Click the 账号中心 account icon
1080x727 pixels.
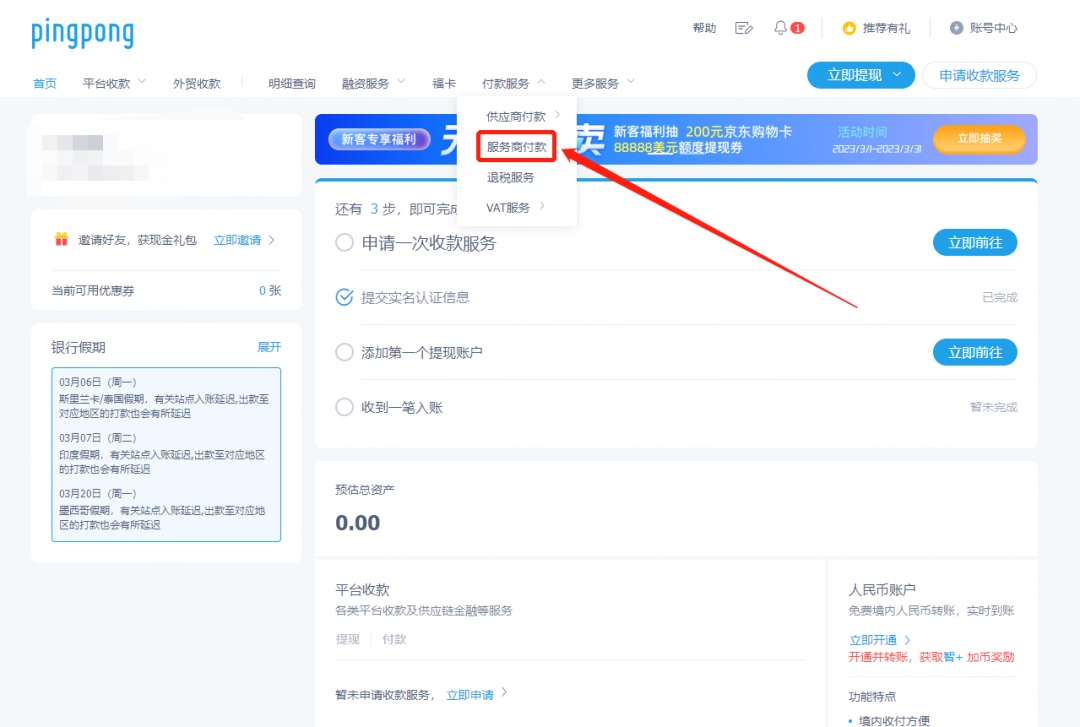coord(957,28)
